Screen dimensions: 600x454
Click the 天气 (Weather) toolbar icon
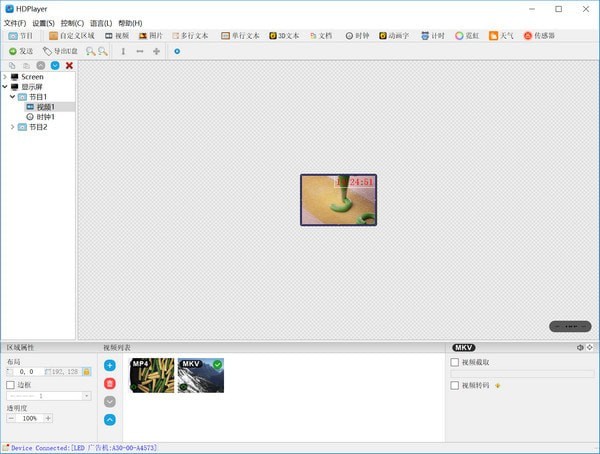(499, 36)
